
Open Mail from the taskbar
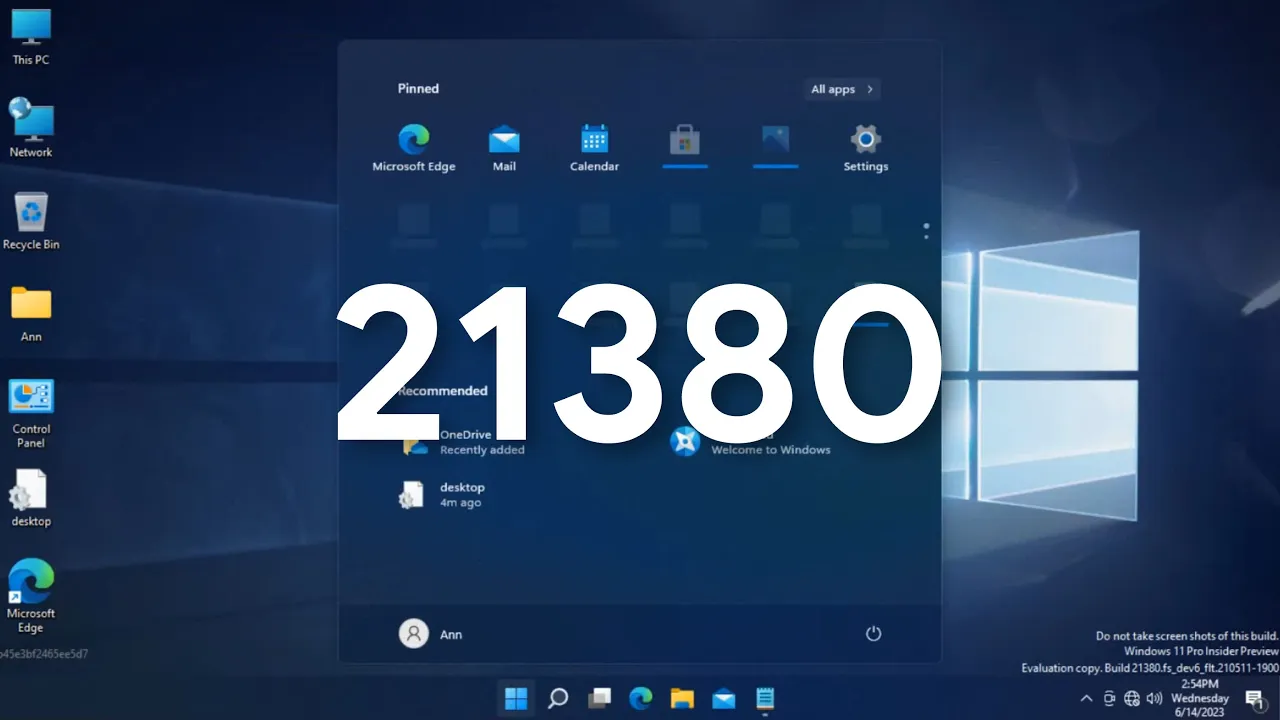click(724, 698)
